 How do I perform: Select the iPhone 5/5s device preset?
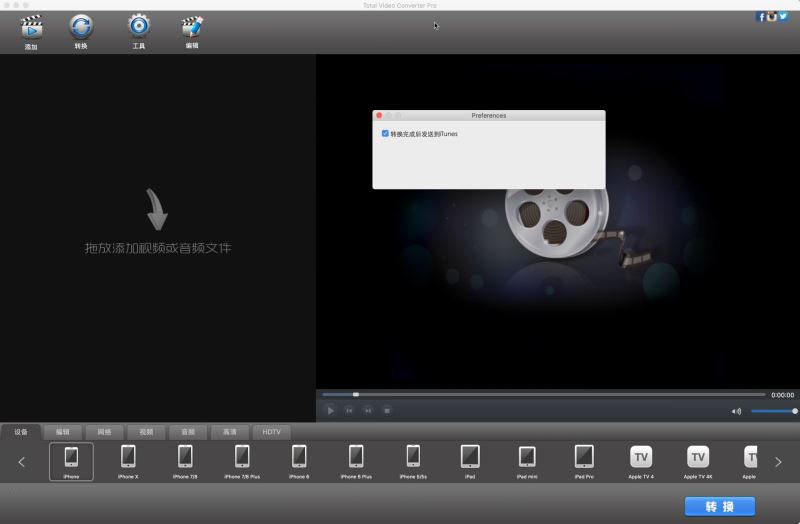tap(413, 461)
